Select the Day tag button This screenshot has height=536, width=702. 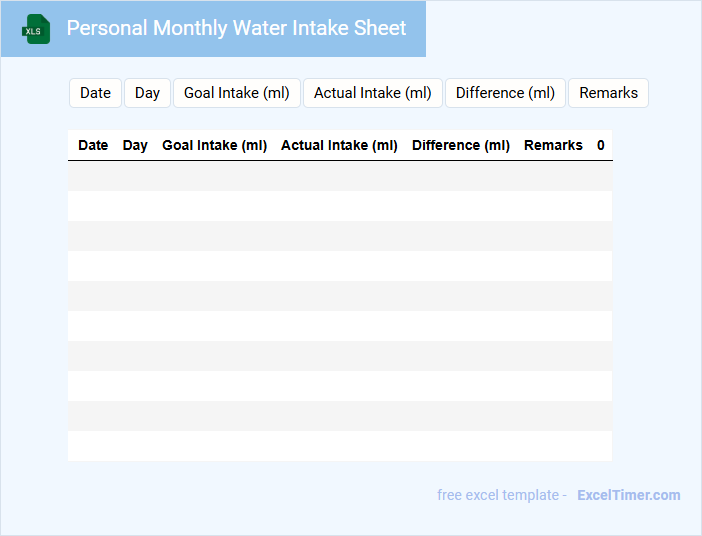click(147, 93)
